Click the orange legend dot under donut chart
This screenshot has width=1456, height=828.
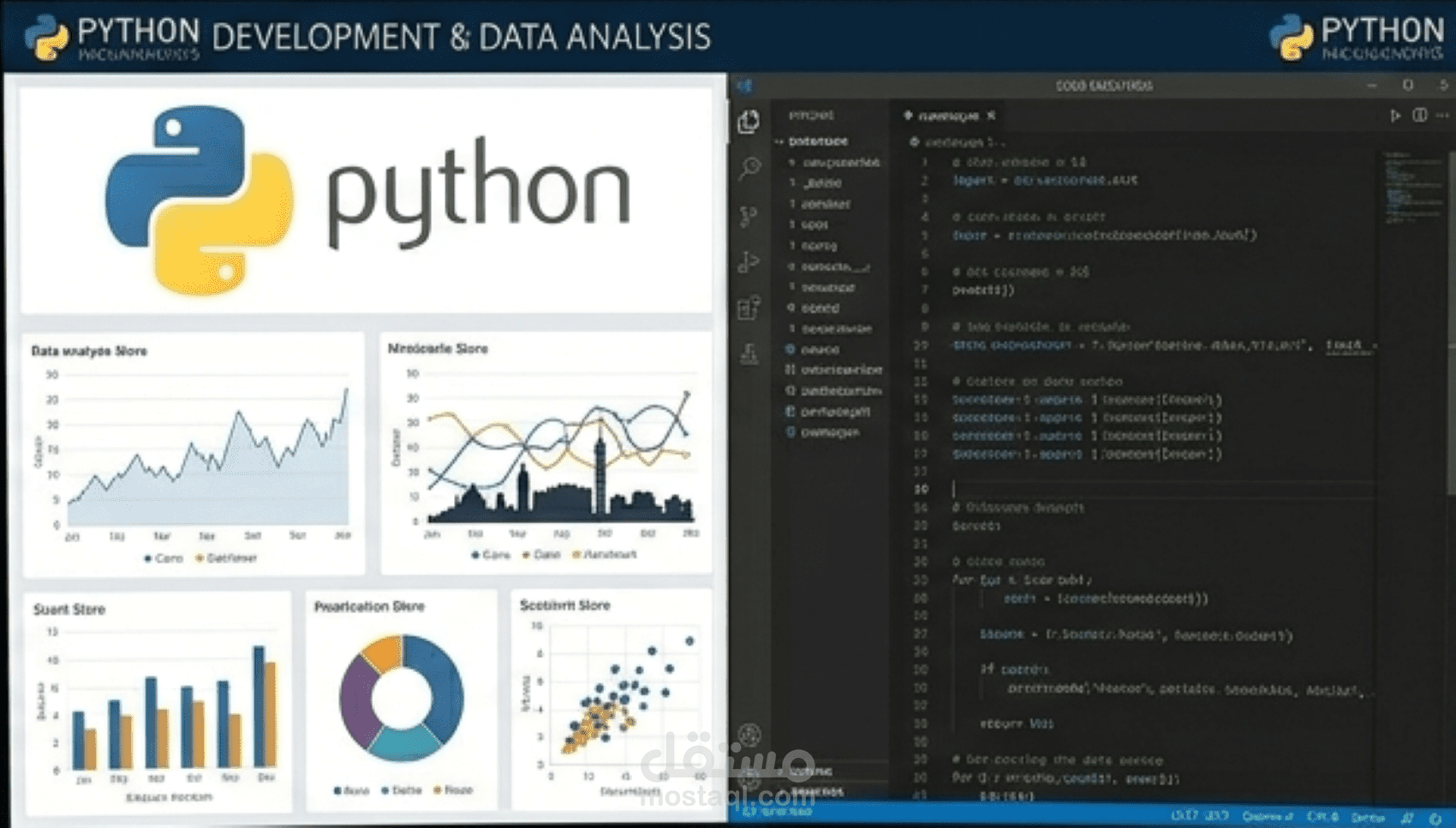tap(438, 789)
